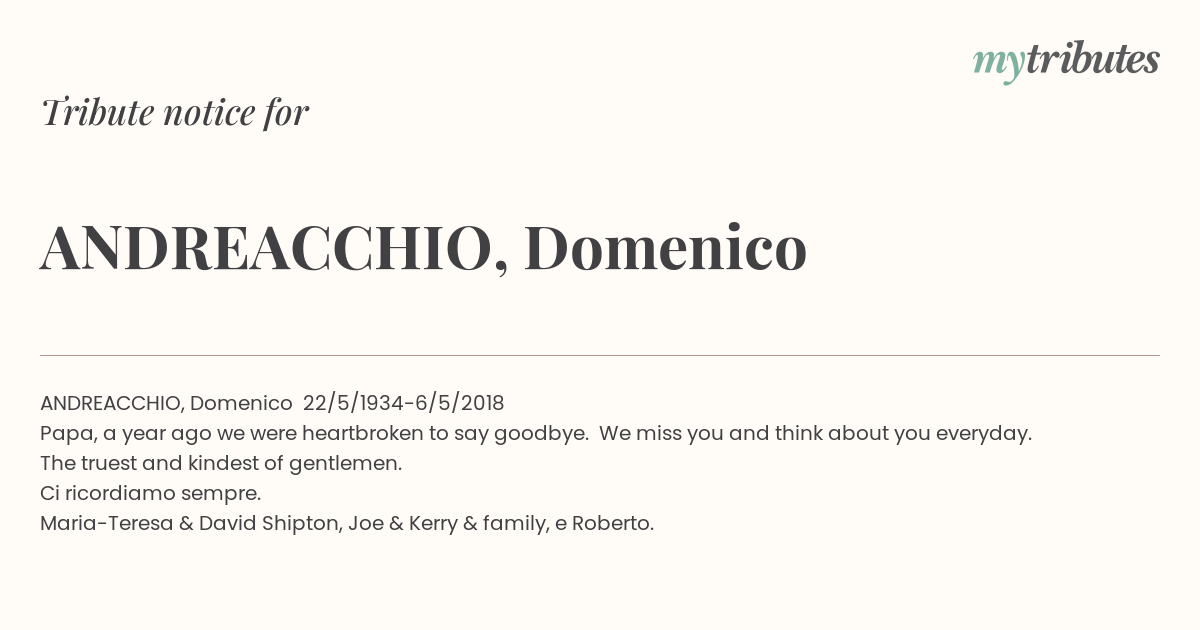Select the line "The truest and kindest of gentlemen."
1200x630 pixels.
[x=221, y=463]
